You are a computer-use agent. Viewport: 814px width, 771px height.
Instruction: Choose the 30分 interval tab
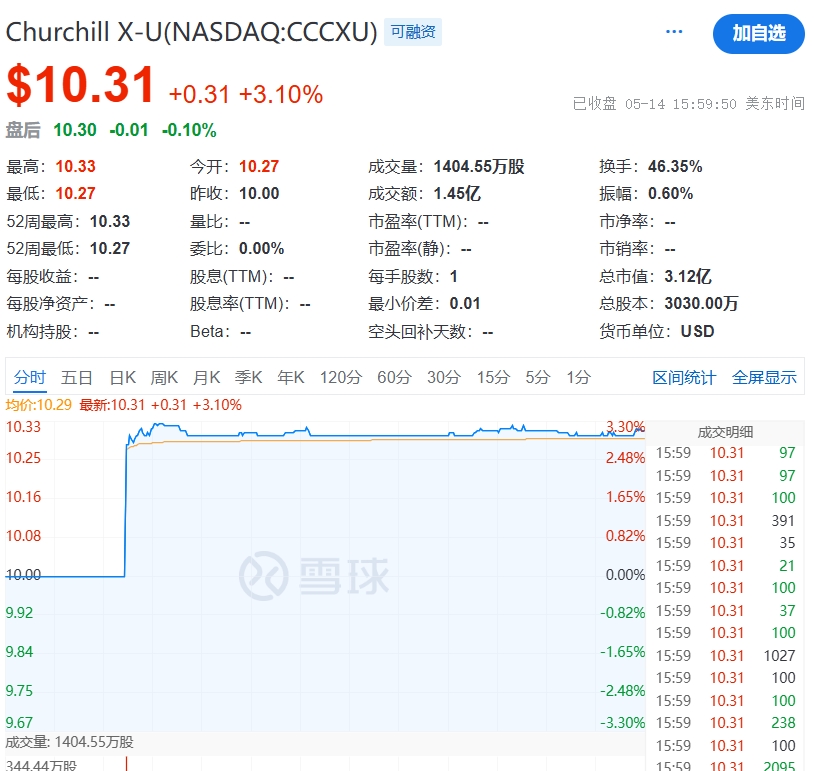444,377
